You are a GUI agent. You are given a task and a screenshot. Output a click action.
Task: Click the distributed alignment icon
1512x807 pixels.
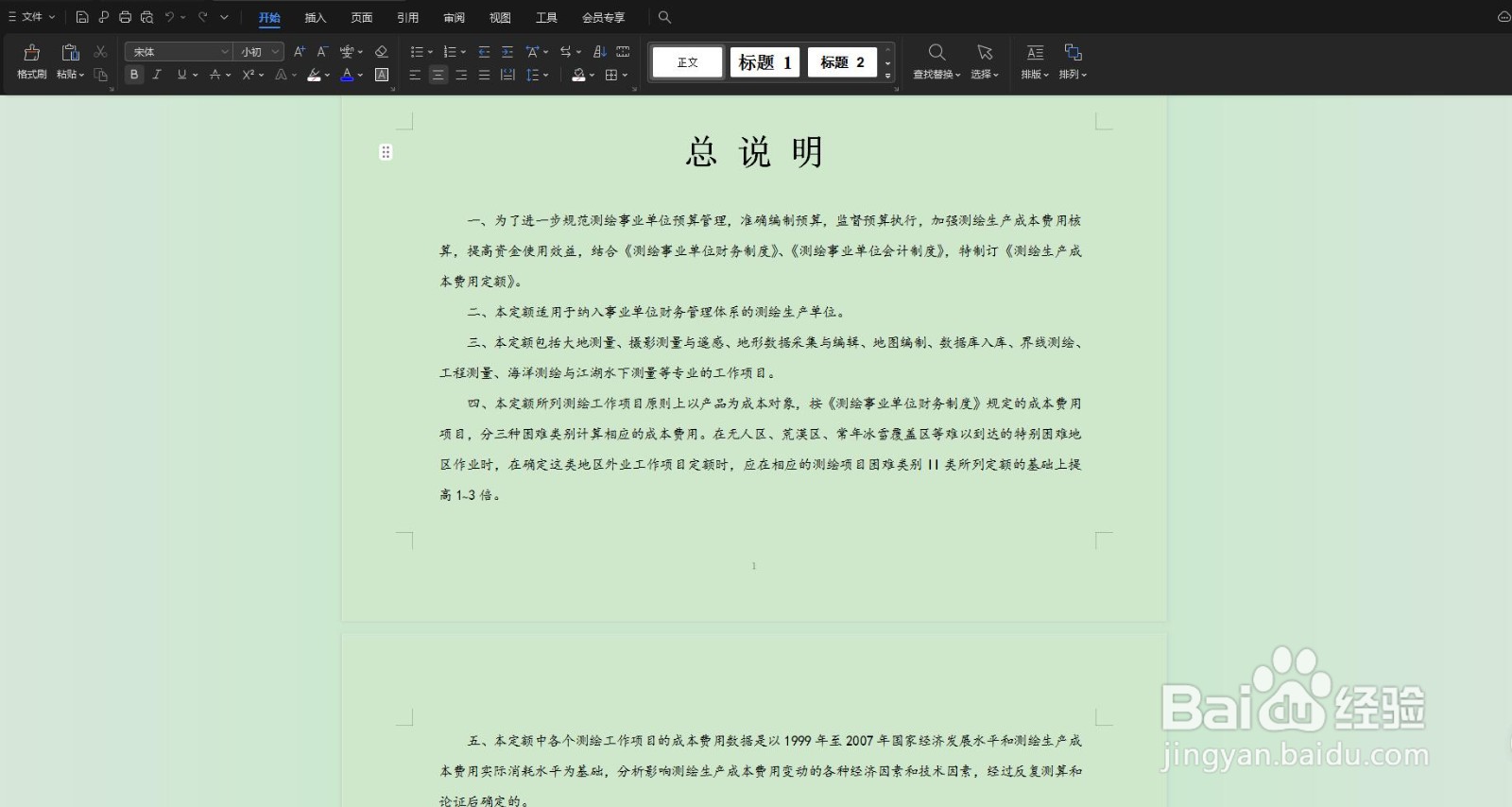pyautogui.click(x=507, y=75)
